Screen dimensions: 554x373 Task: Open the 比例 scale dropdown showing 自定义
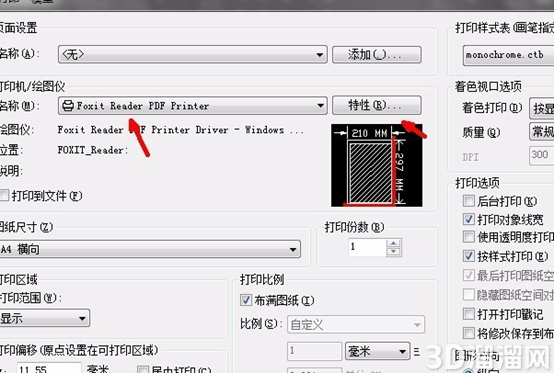click(356, 324)
